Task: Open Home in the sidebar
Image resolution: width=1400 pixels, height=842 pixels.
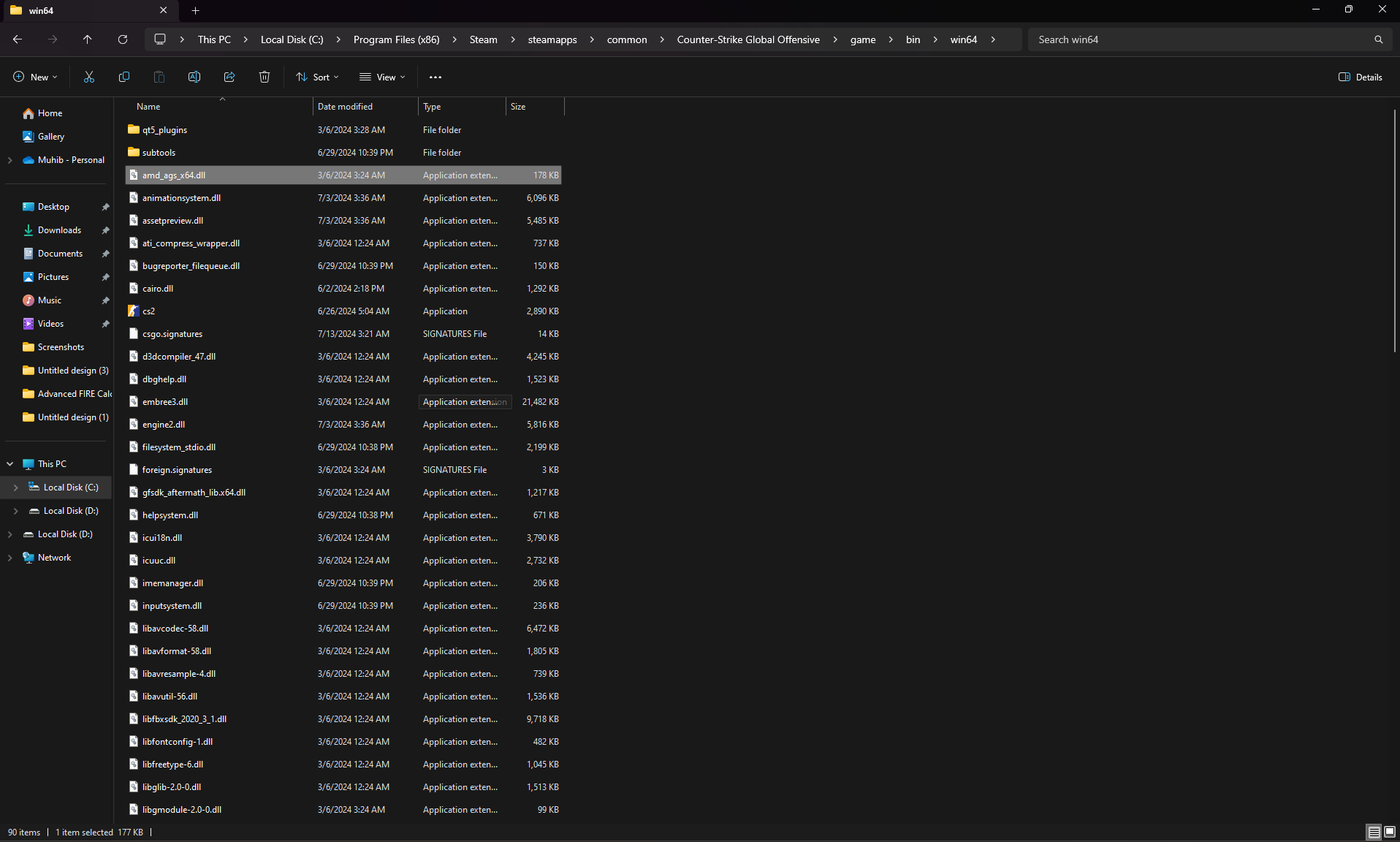Action: coord(50,113)
